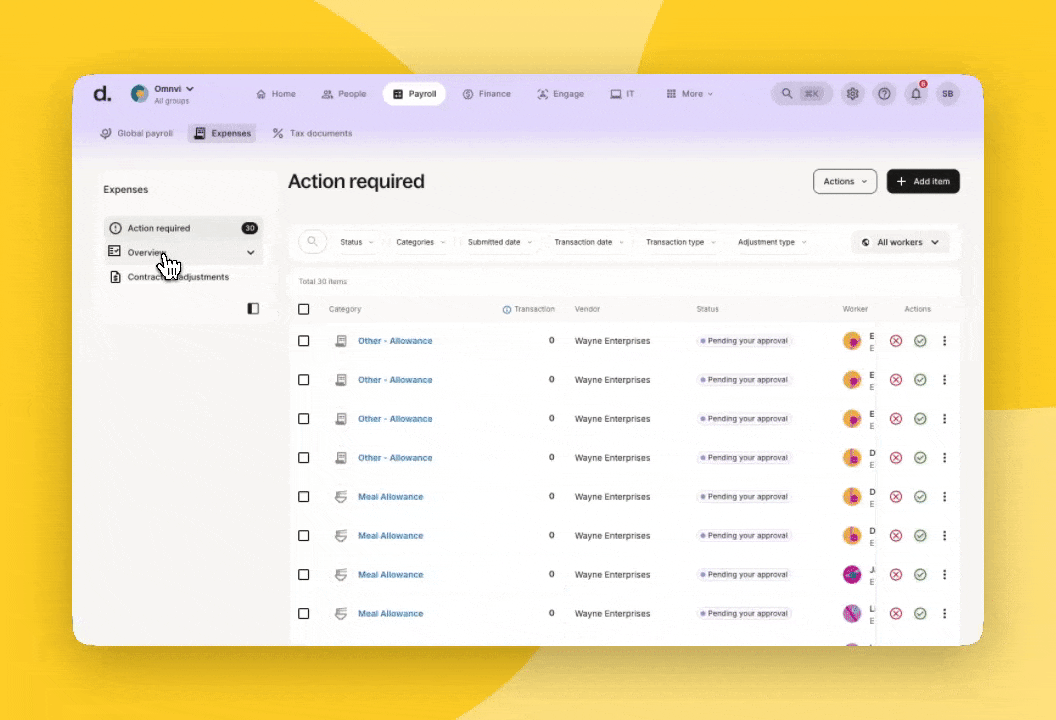Open the Status filter dropdown
The height and width of the screenshot is (720, 1056).
[x=356, y=242]
